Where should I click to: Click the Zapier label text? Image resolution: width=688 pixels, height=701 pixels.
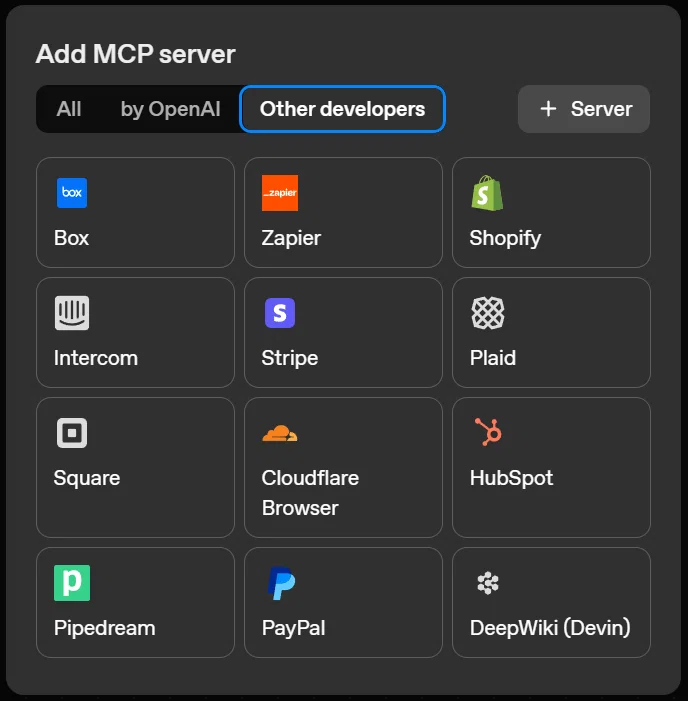tap(291, 238)
